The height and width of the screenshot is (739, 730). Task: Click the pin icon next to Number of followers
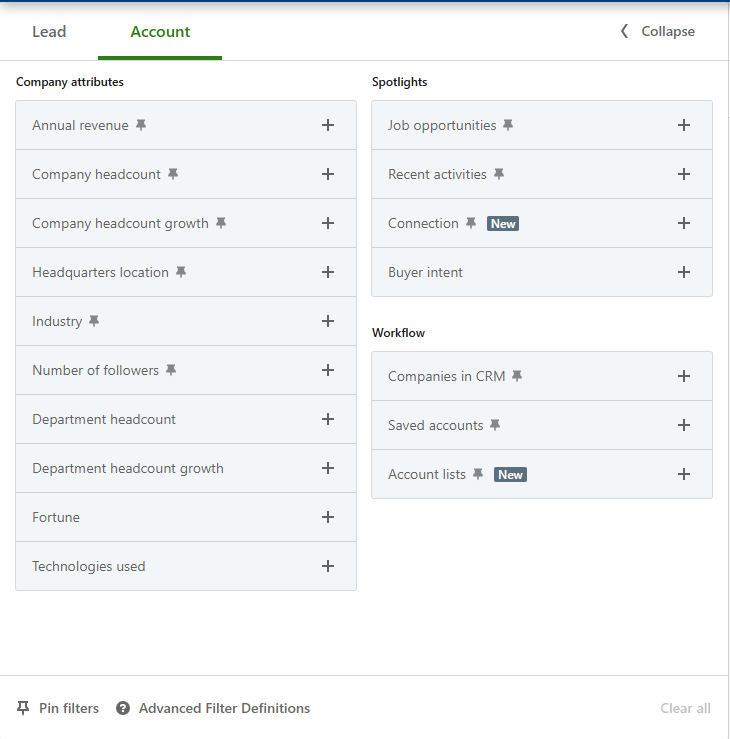[x=171, y=370]
